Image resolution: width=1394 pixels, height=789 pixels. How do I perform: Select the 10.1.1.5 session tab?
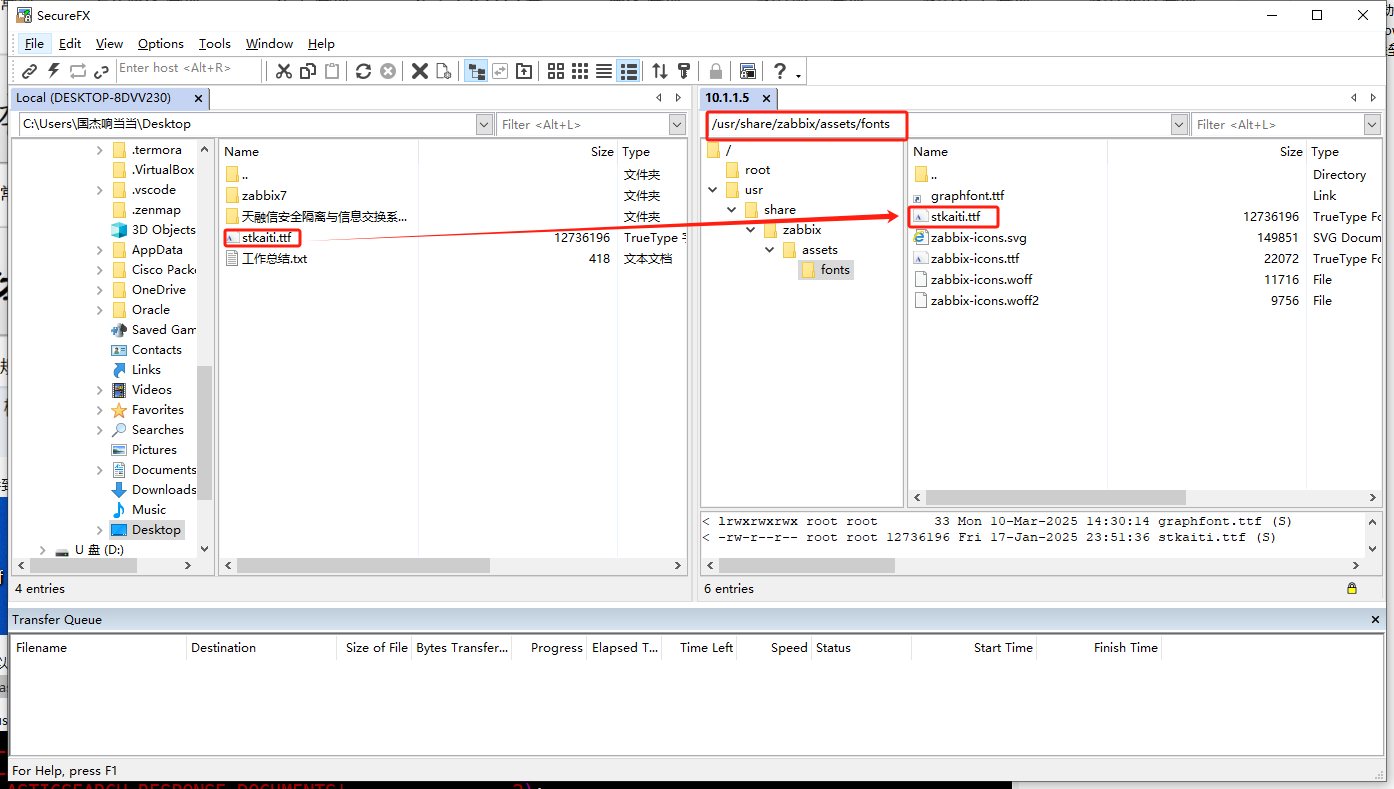pos(727,98)
